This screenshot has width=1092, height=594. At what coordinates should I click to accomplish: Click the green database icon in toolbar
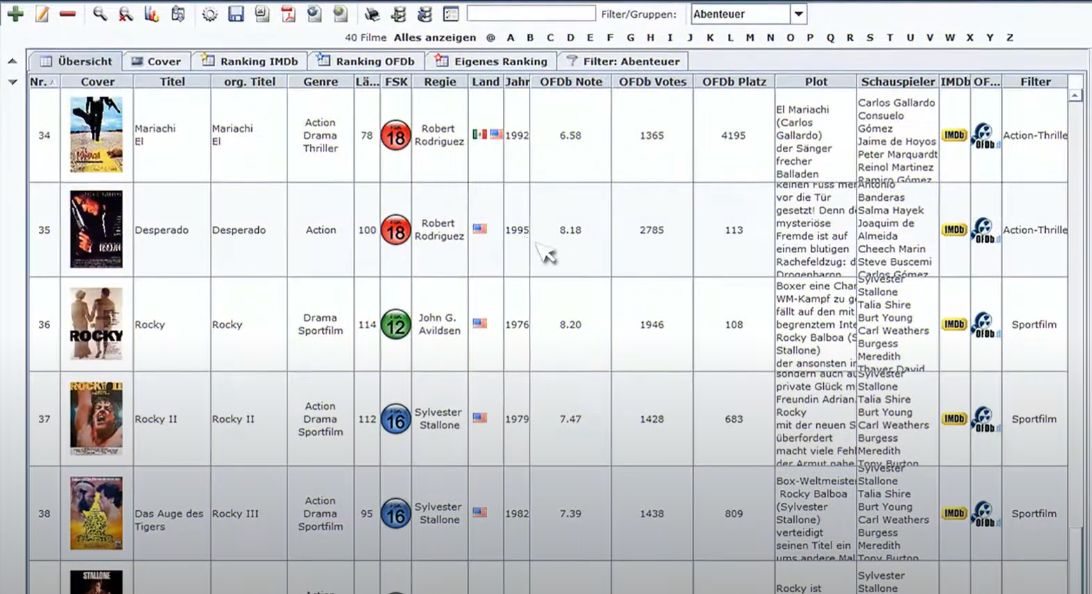398,13
